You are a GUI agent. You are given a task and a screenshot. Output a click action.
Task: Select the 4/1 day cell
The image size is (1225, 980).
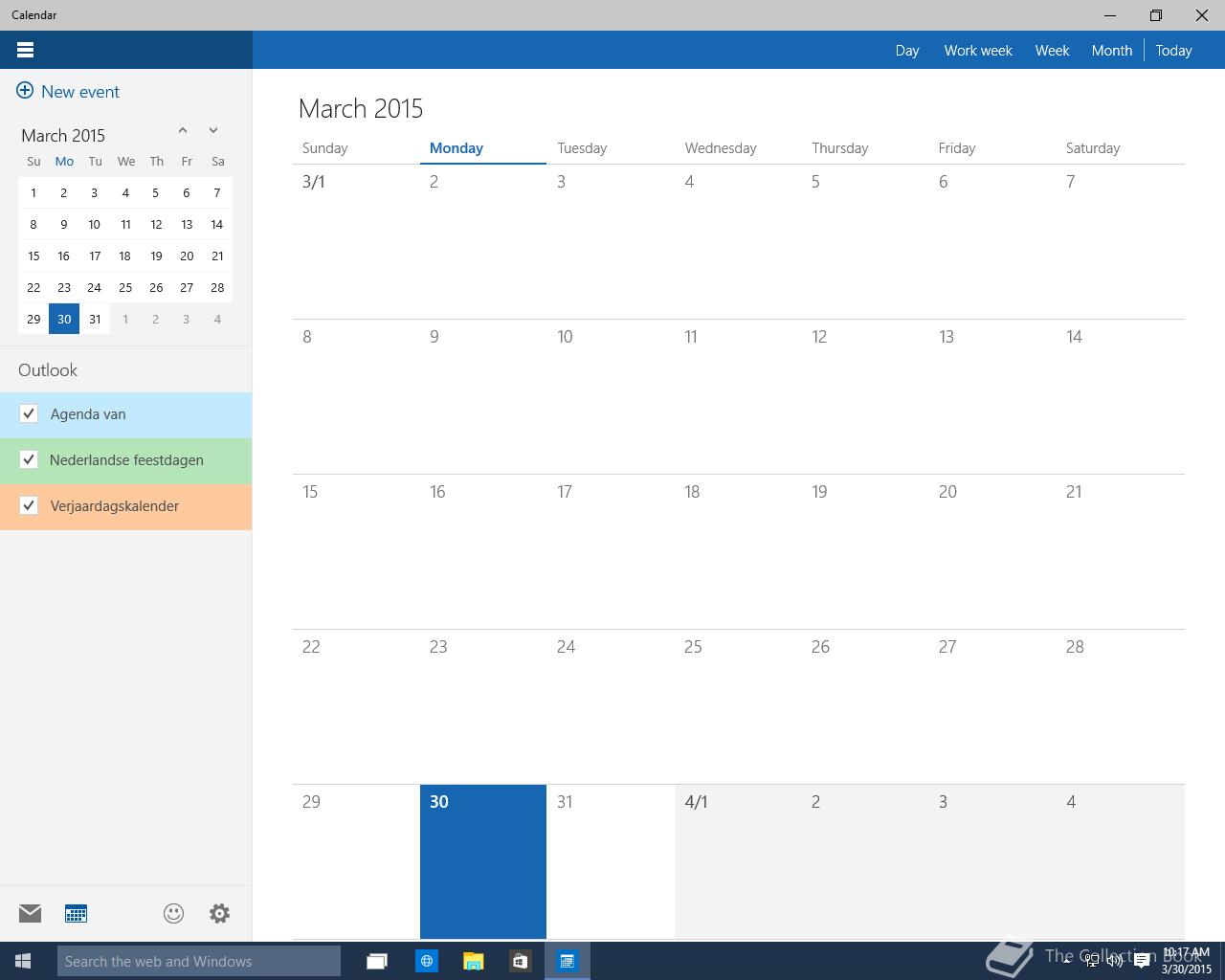[x=738, y=861]
